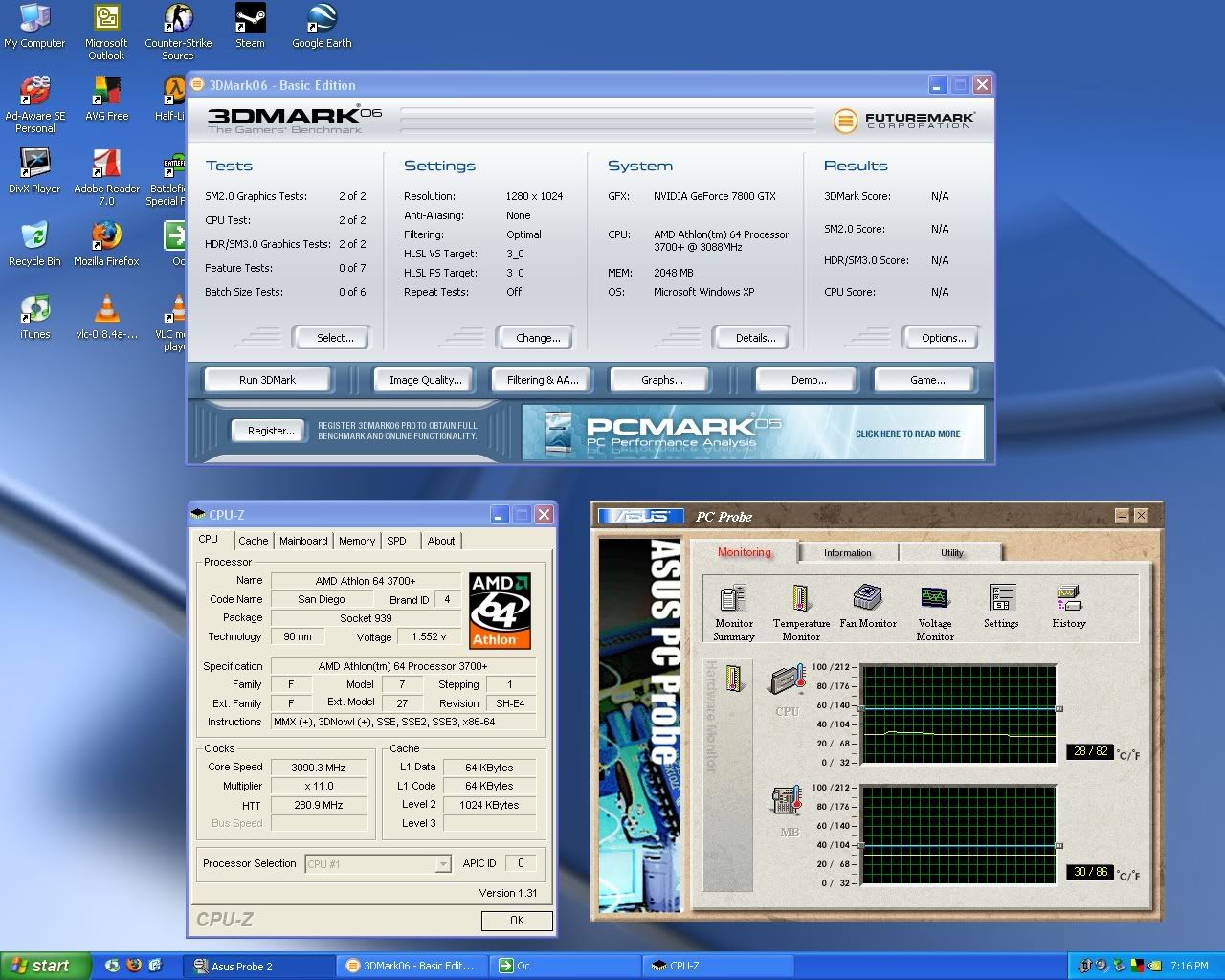Expand the Processor Selection dropdown in CPU-Z
The image size is (1225, 980).
442,864
